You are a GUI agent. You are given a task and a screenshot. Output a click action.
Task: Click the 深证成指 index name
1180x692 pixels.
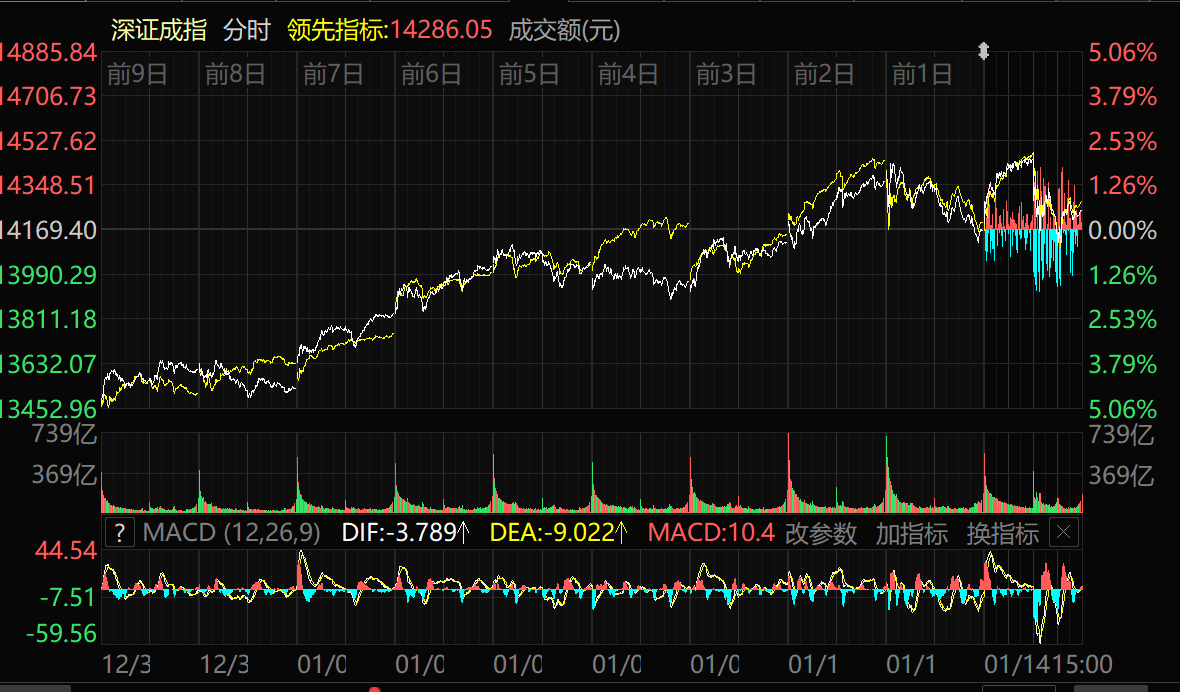pos(159,30)
